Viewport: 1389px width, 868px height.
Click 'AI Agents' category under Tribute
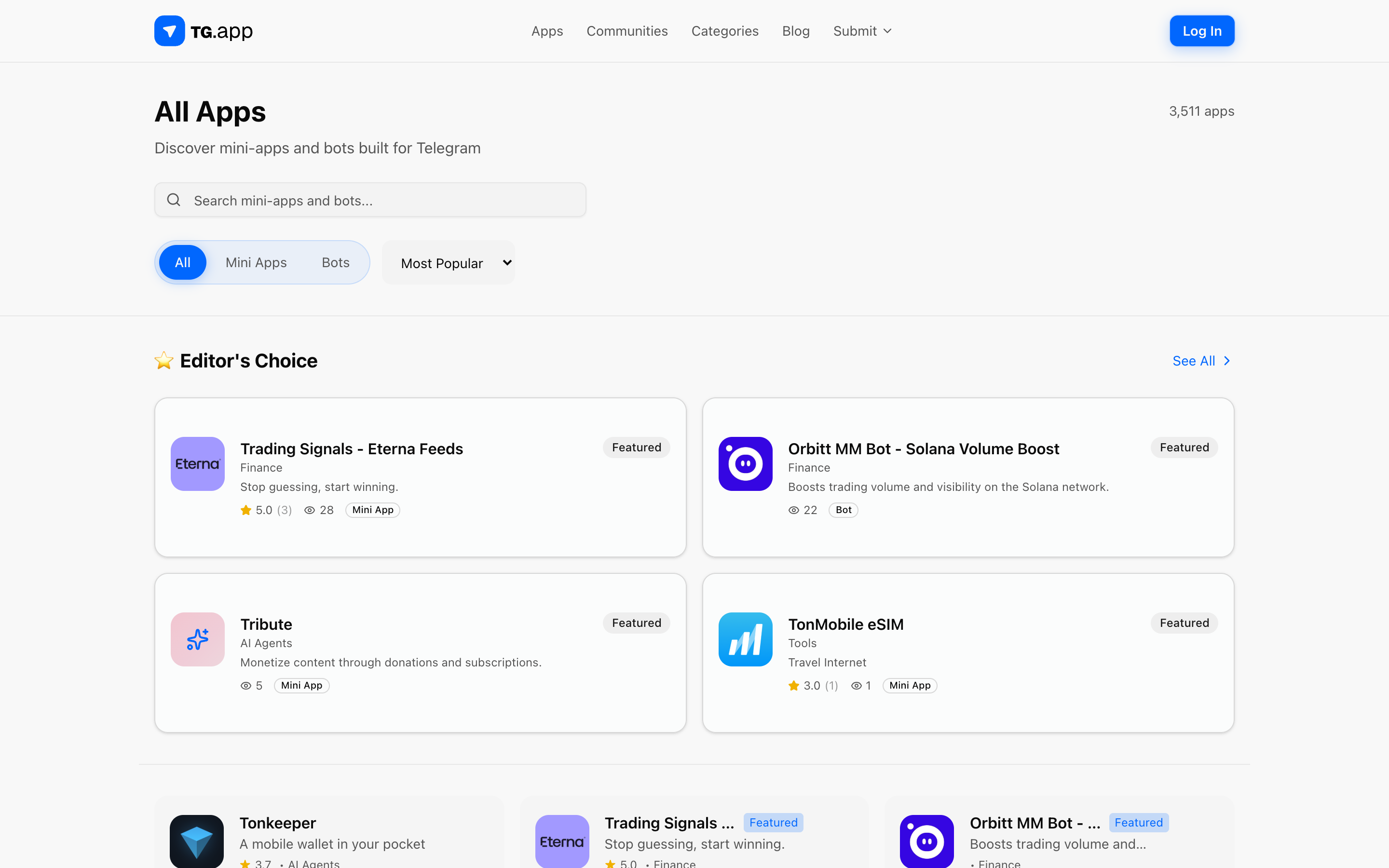[x=266, y=643]
